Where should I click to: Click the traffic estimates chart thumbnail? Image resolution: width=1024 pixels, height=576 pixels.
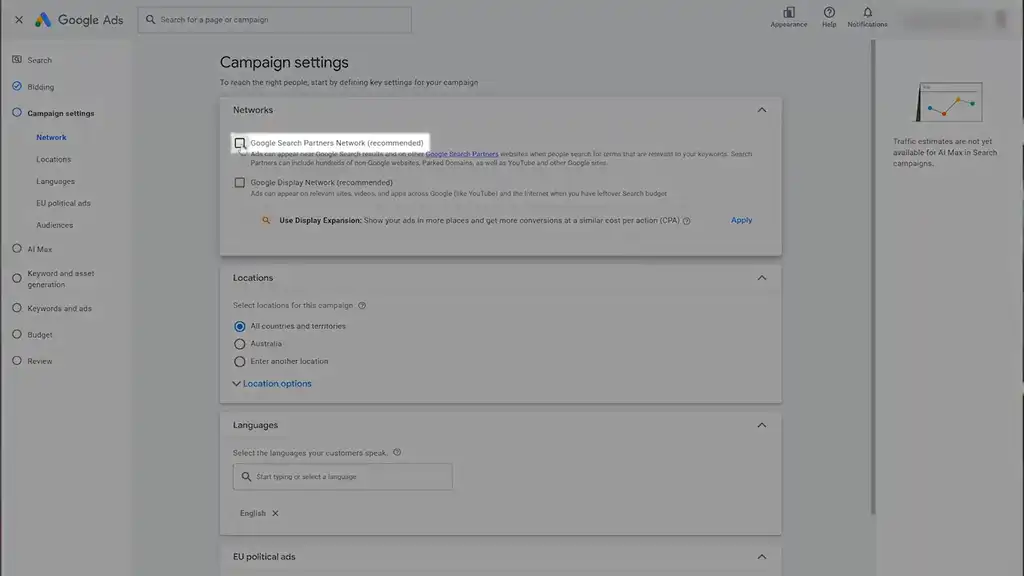pos(948,102)
